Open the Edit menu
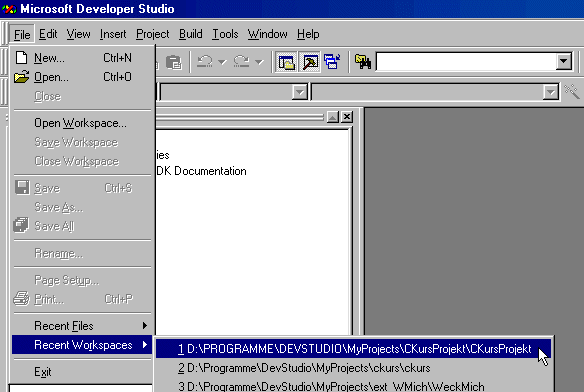Image resolution: width=584 pixels, height=392 pixels. [48, 34]
